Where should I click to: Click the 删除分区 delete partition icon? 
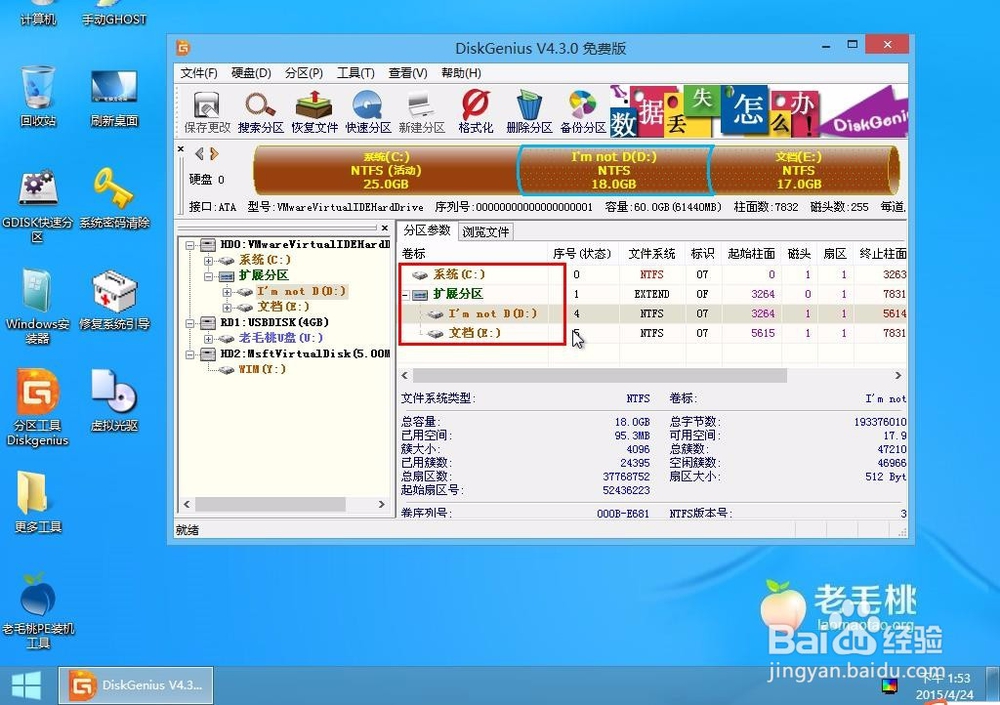pyautogui.click(x=527, y=108)
